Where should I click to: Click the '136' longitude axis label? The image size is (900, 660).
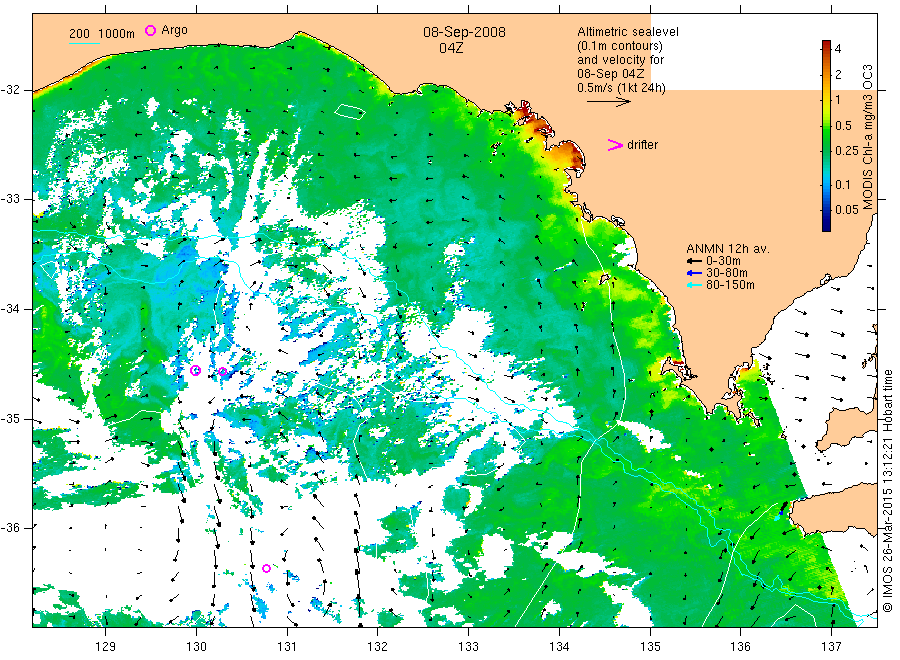tap(740, 647)
